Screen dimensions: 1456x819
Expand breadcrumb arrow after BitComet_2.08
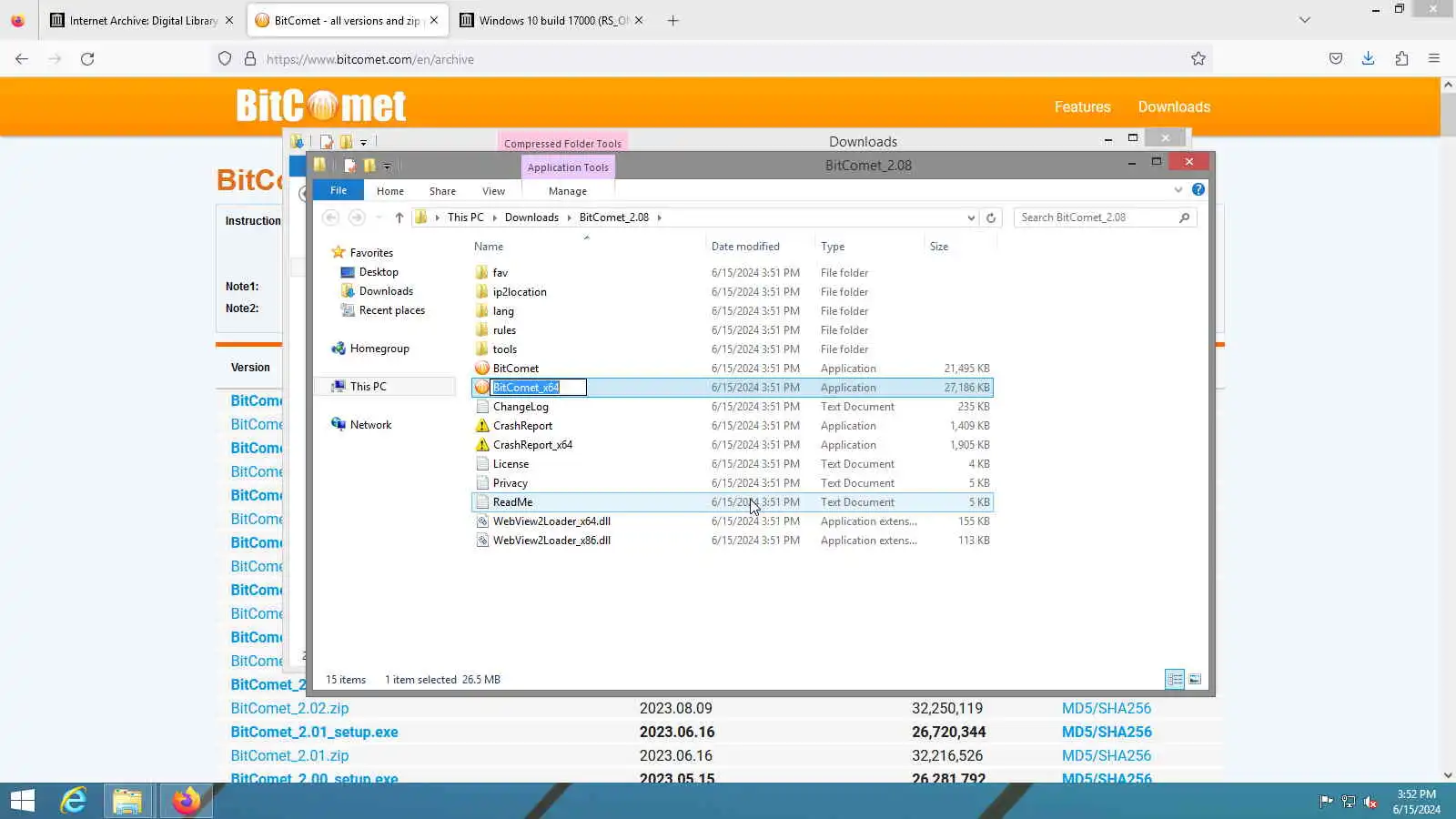[x=660, y=217]
